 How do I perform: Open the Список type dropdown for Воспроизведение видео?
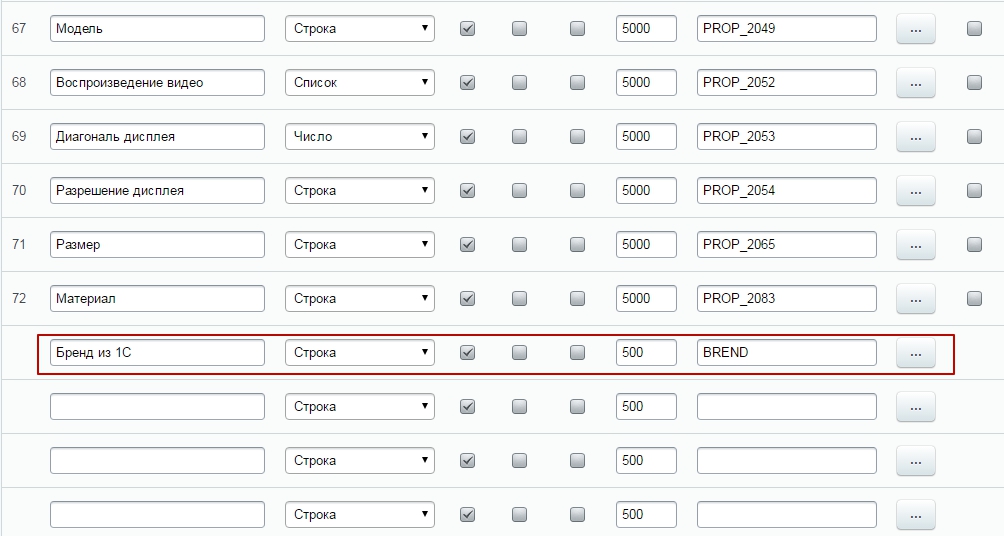[x=360, y=83]
